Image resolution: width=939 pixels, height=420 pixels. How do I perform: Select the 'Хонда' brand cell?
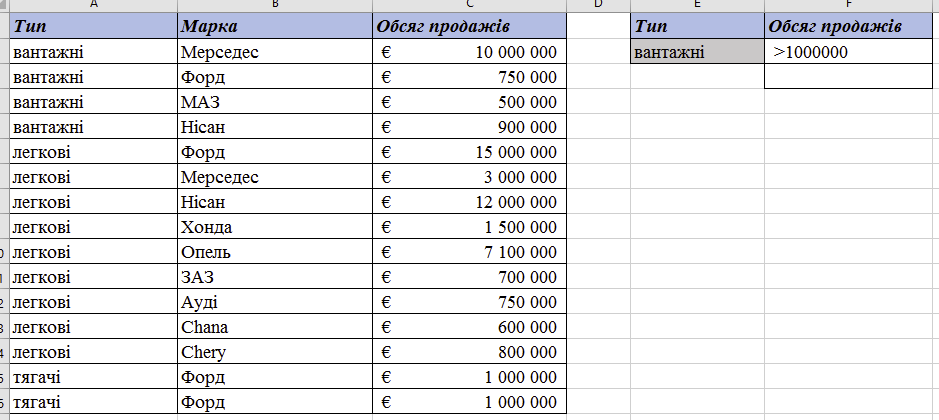click(275, 227)
